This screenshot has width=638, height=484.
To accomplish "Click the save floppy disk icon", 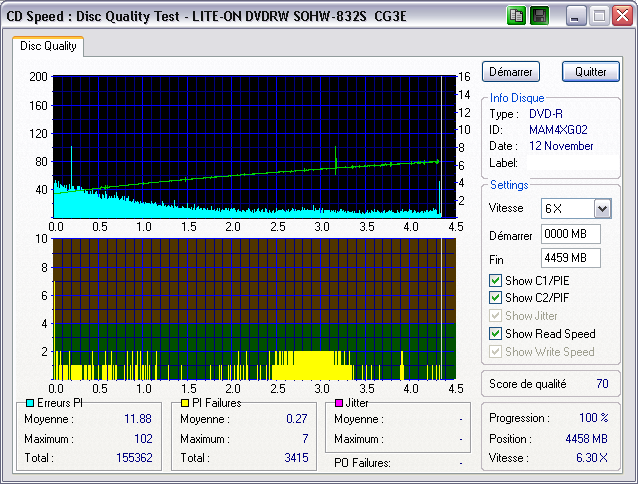I will point(540,16).
